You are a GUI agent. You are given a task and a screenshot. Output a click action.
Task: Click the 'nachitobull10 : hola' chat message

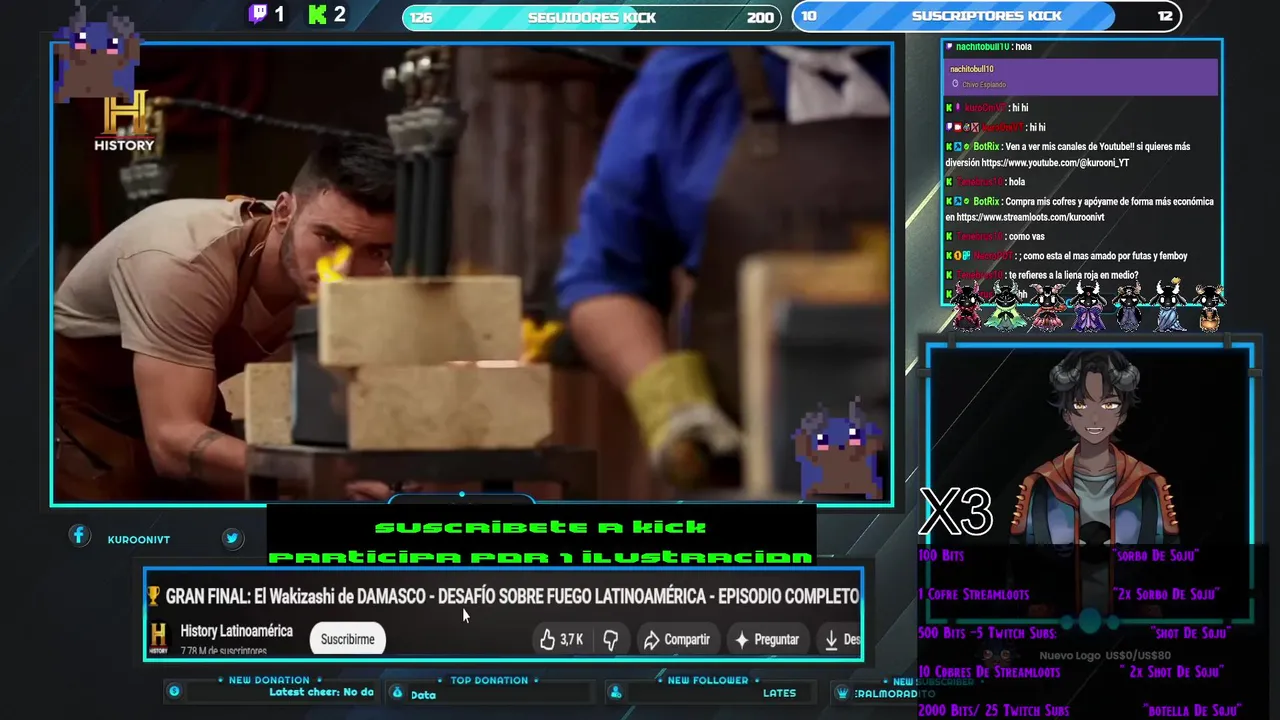coord(988,47)
